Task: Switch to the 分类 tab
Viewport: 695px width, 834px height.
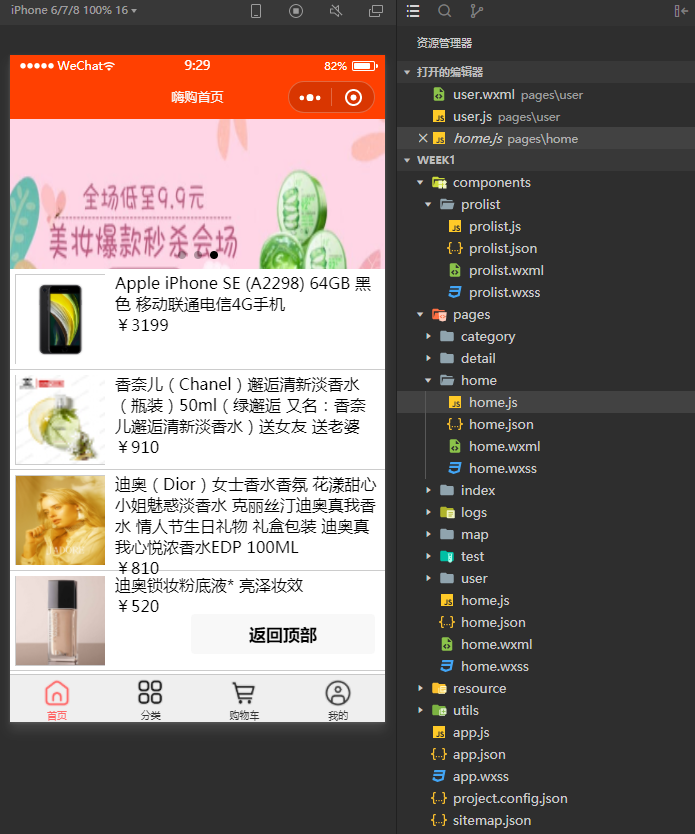Action: tap(150, 700)
